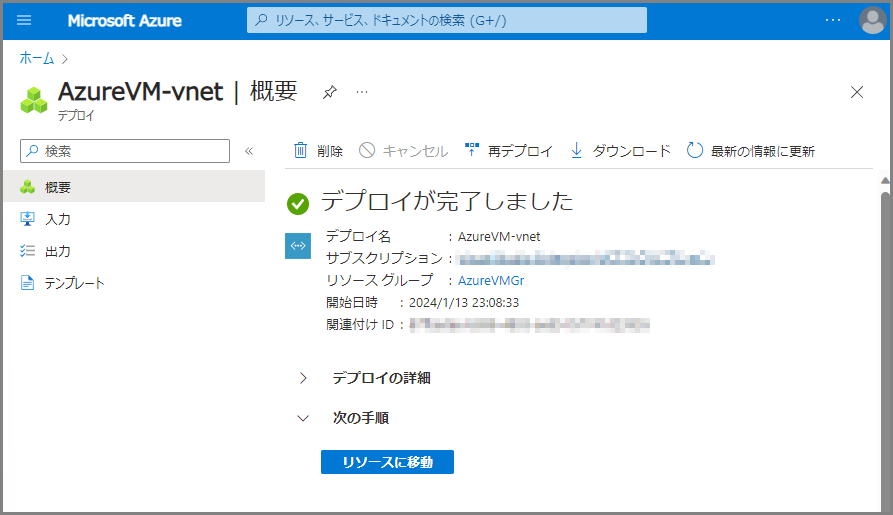Click 再デプロイ toolbar button
This screenshot has width=893, height=515.
click(509, 151)
